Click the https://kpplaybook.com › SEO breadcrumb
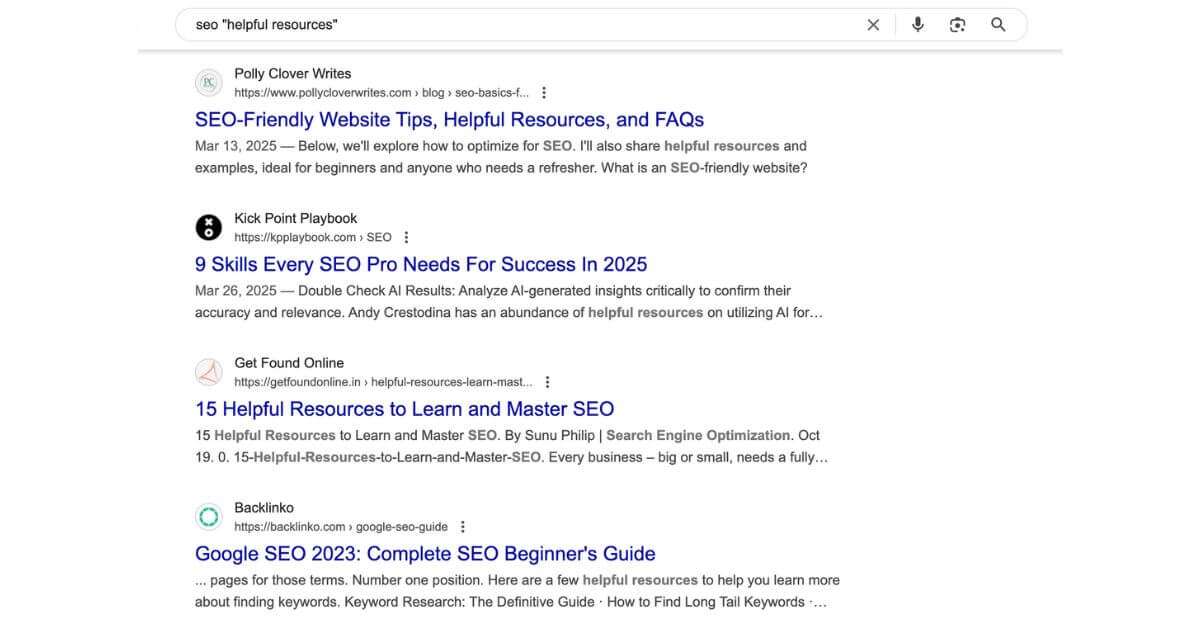Viewport: 1200px width, 630px height. coord(313,238)
